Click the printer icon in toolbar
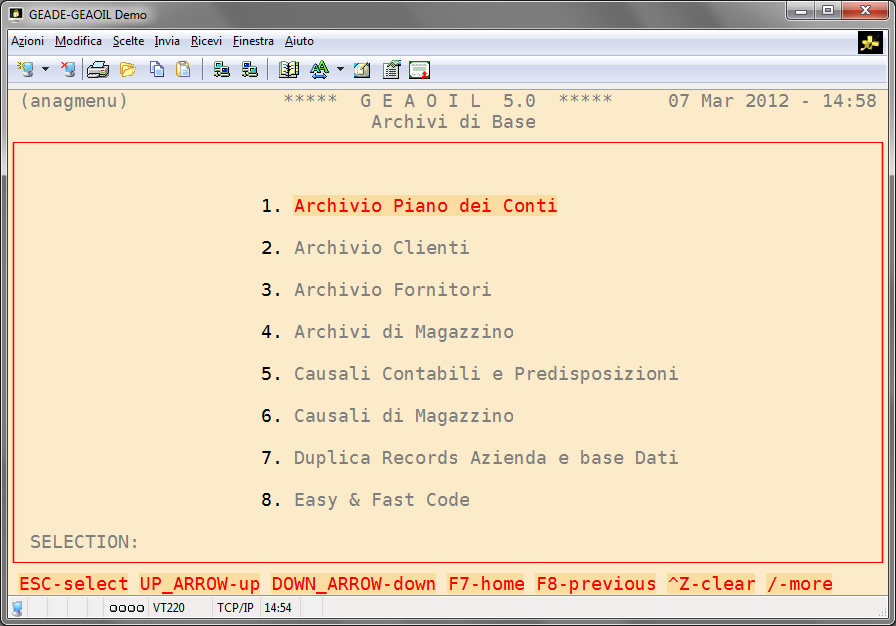 coord(97,69)
